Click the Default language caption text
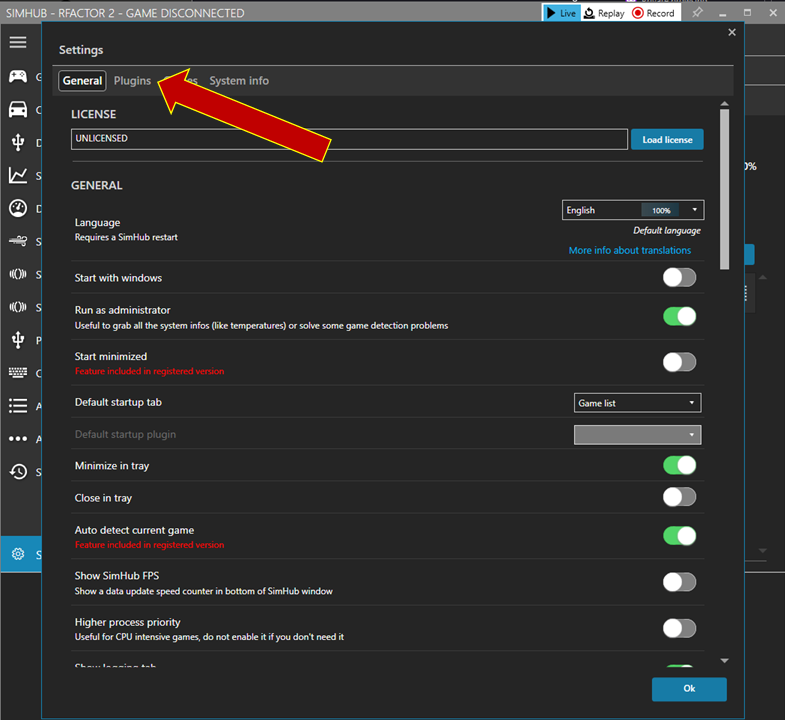Viewport: 785px width, 720px height. (666, 230)
